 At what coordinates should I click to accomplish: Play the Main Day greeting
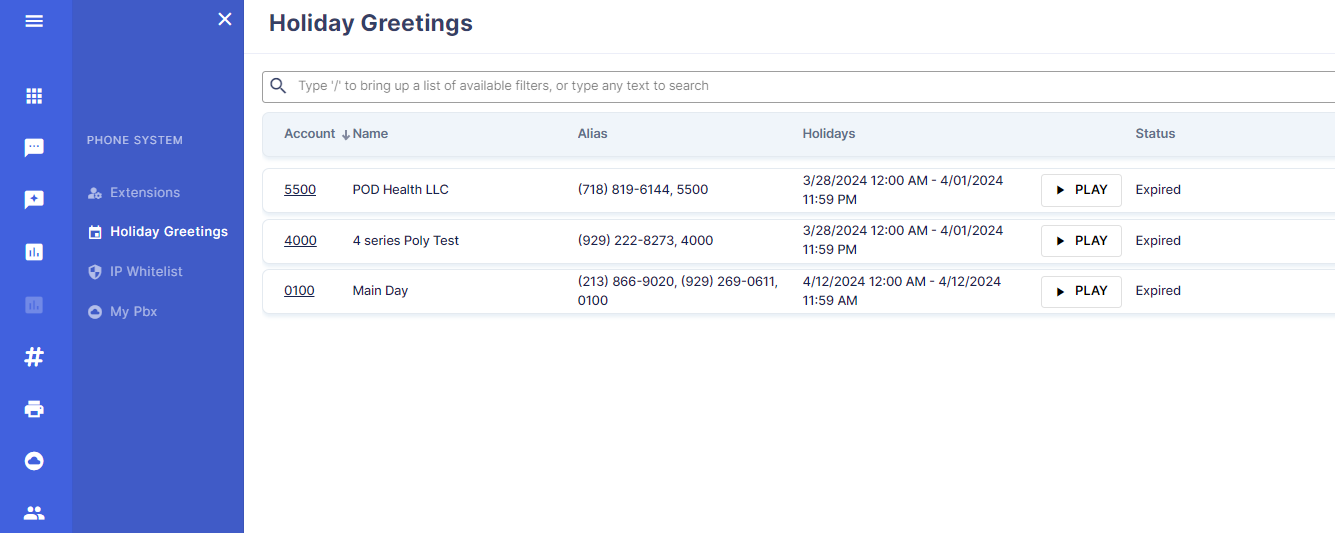click(x=1081, y=291)
